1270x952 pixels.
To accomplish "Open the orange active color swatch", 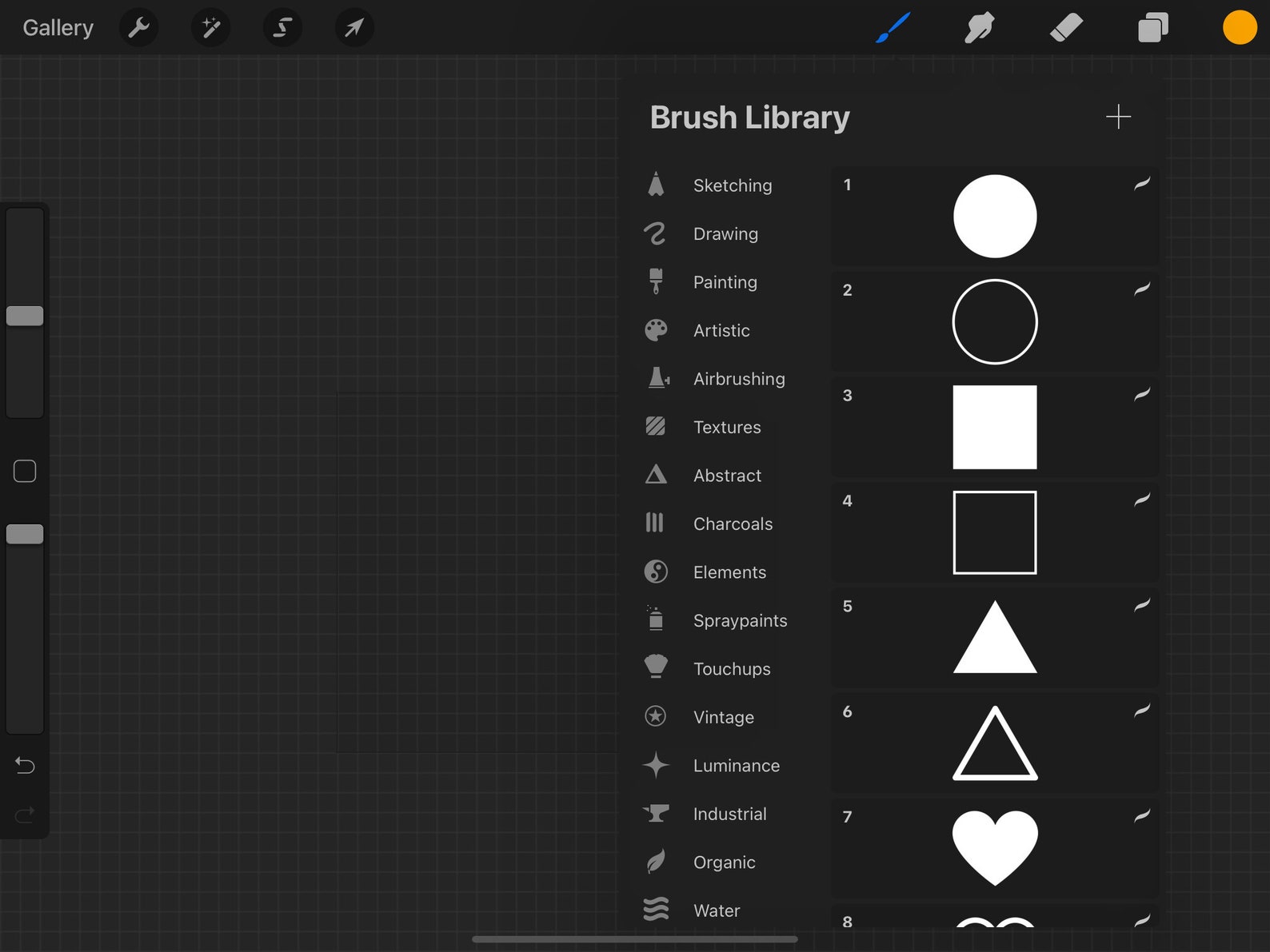I will [1240, 28].
